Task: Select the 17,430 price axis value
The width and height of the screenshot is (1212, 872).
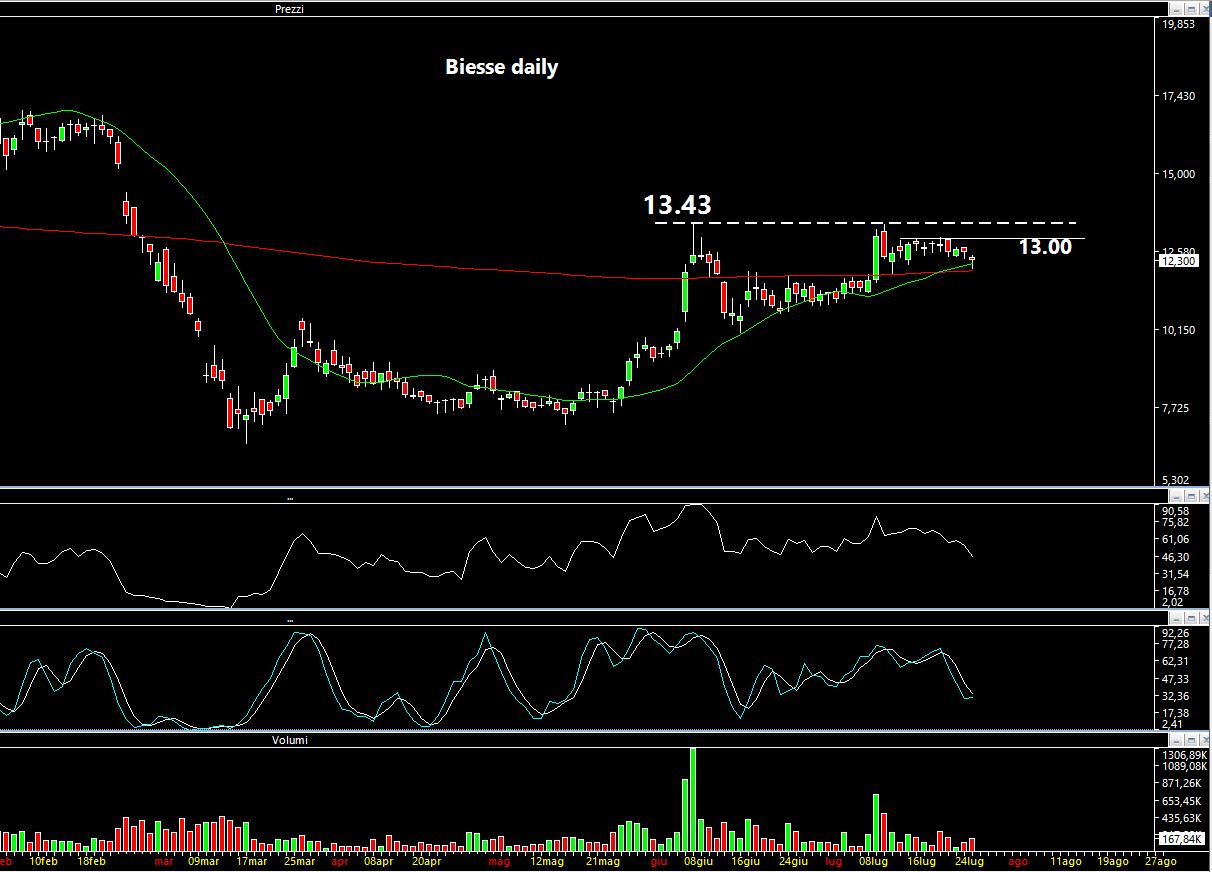Action: click(1177, 96)
